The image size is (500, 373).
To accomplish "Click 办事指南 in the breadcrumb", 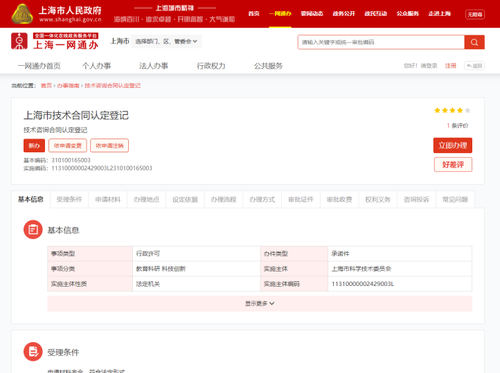I will 68,86.
